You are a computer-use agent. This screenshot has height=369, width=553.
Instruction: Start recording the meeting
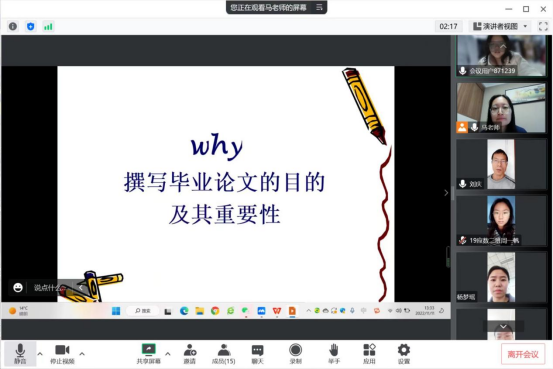pos(296,354)
